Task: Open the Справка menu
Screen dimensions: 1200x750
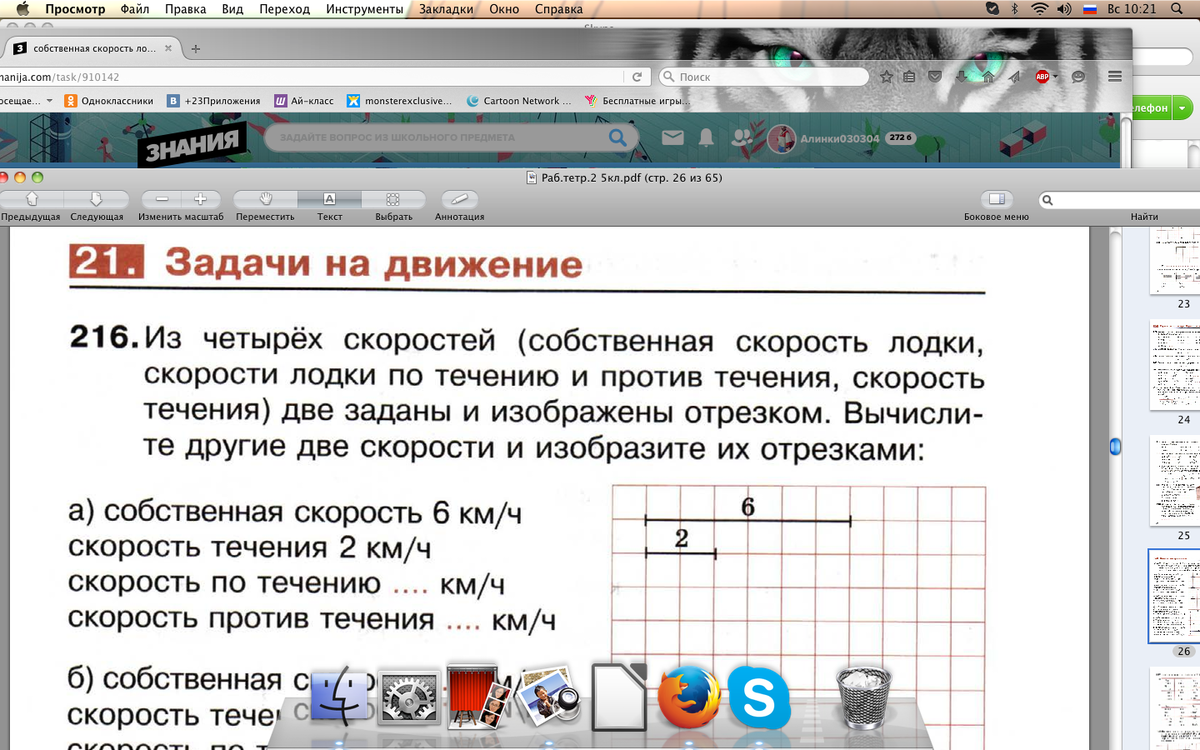Action: (559, 9)
